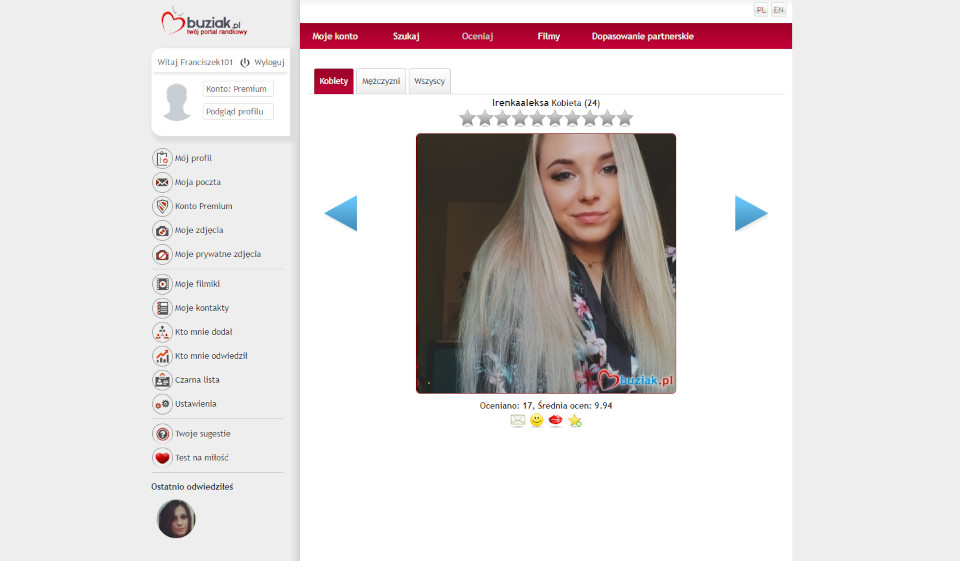
Task: Click the envelope message icon below photo
Action: pyautogui.click(x=517, y=421)
